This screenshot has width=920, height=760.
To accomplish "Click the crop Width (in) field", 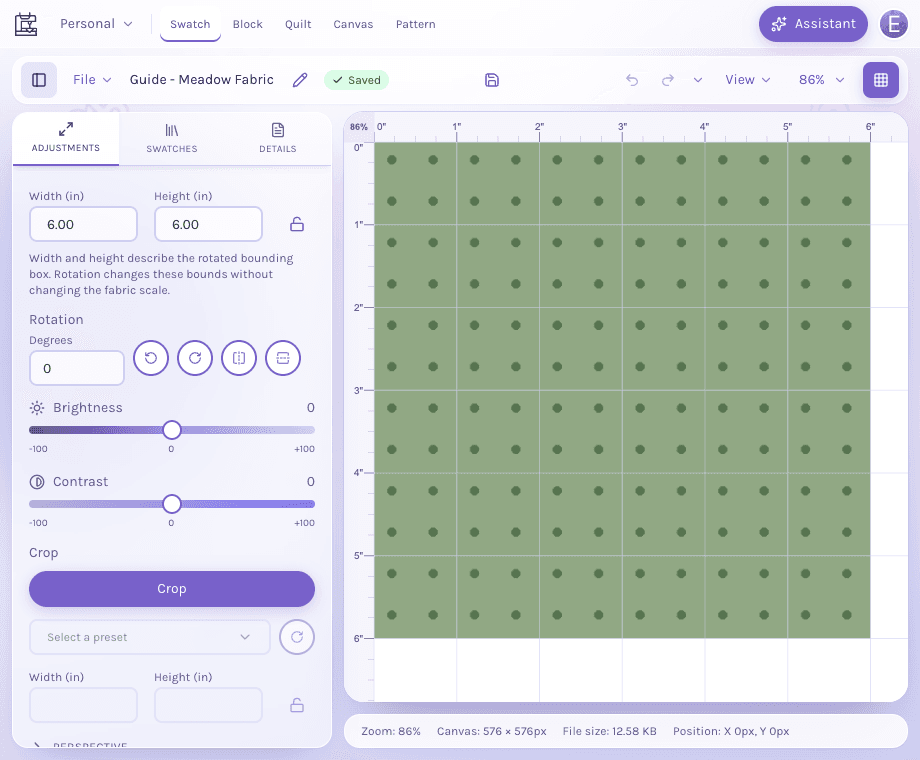I will [x=83, y=705].
